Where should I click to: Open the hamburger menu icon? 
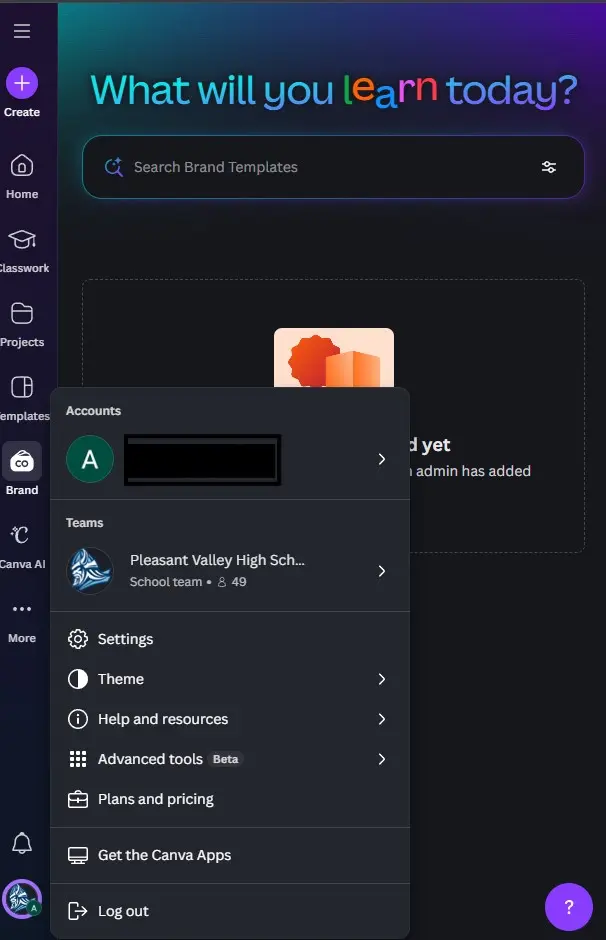22,31
